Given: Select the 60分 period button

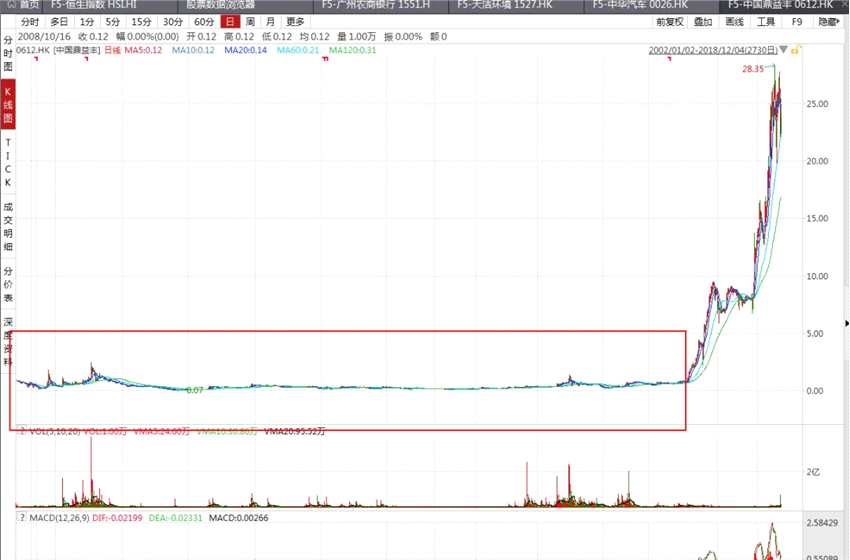Looking at the screenshot, I should [x=204, y=22].
